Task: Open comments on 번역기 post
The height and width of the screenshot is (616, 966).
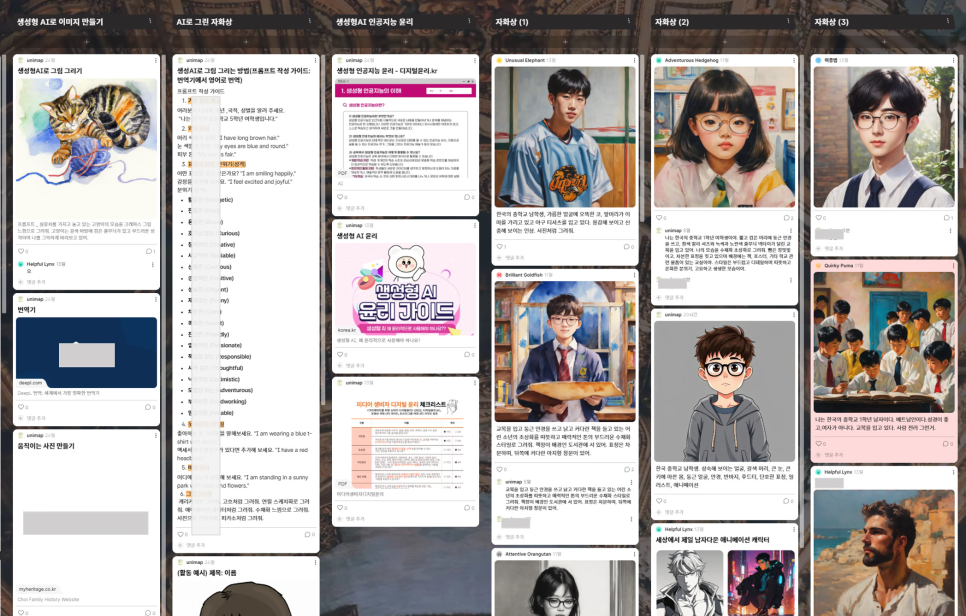Action: pyautogui.click(x=150, y=407)
